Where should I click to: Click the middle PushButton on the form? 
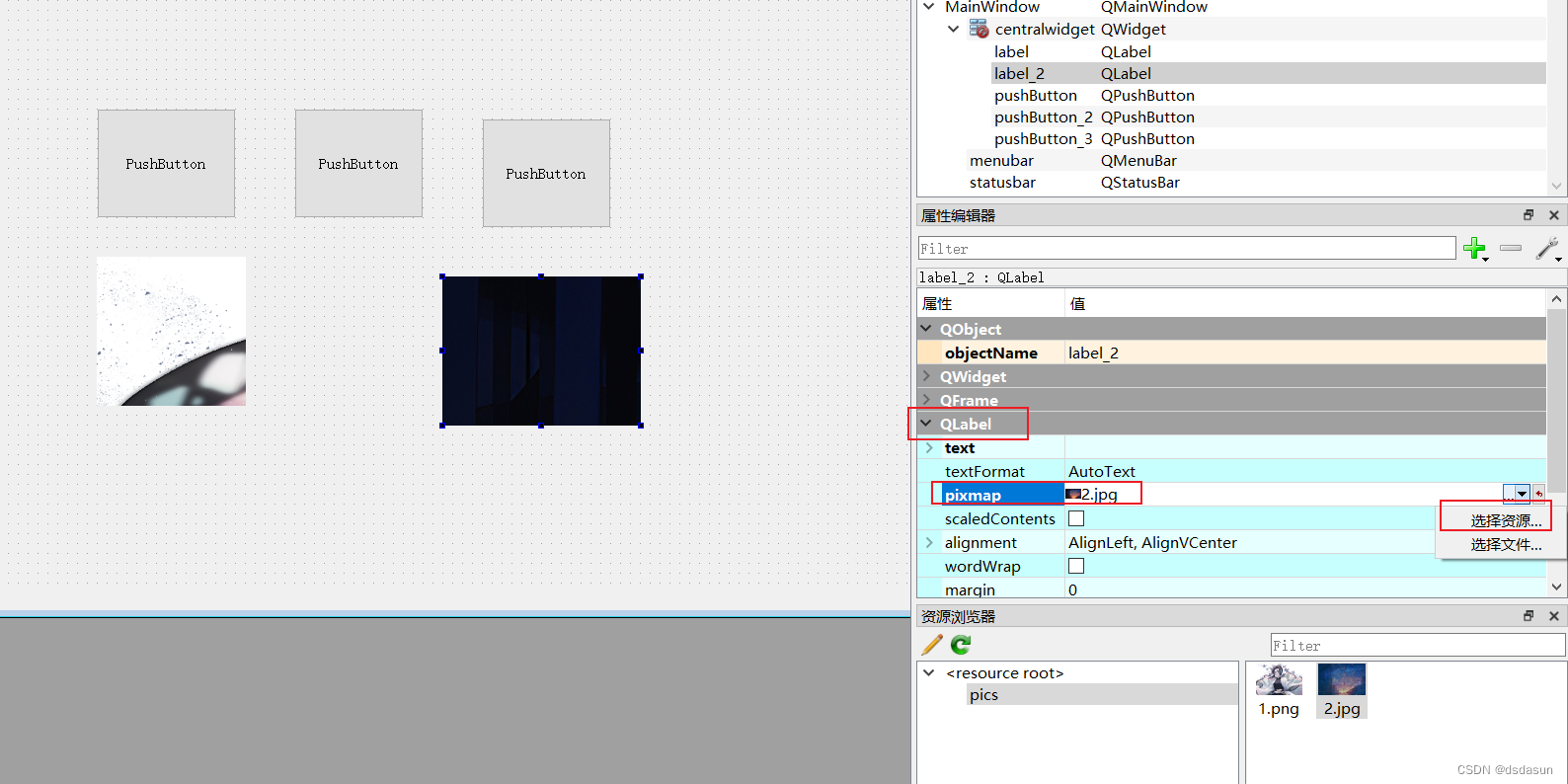point(358,163)
